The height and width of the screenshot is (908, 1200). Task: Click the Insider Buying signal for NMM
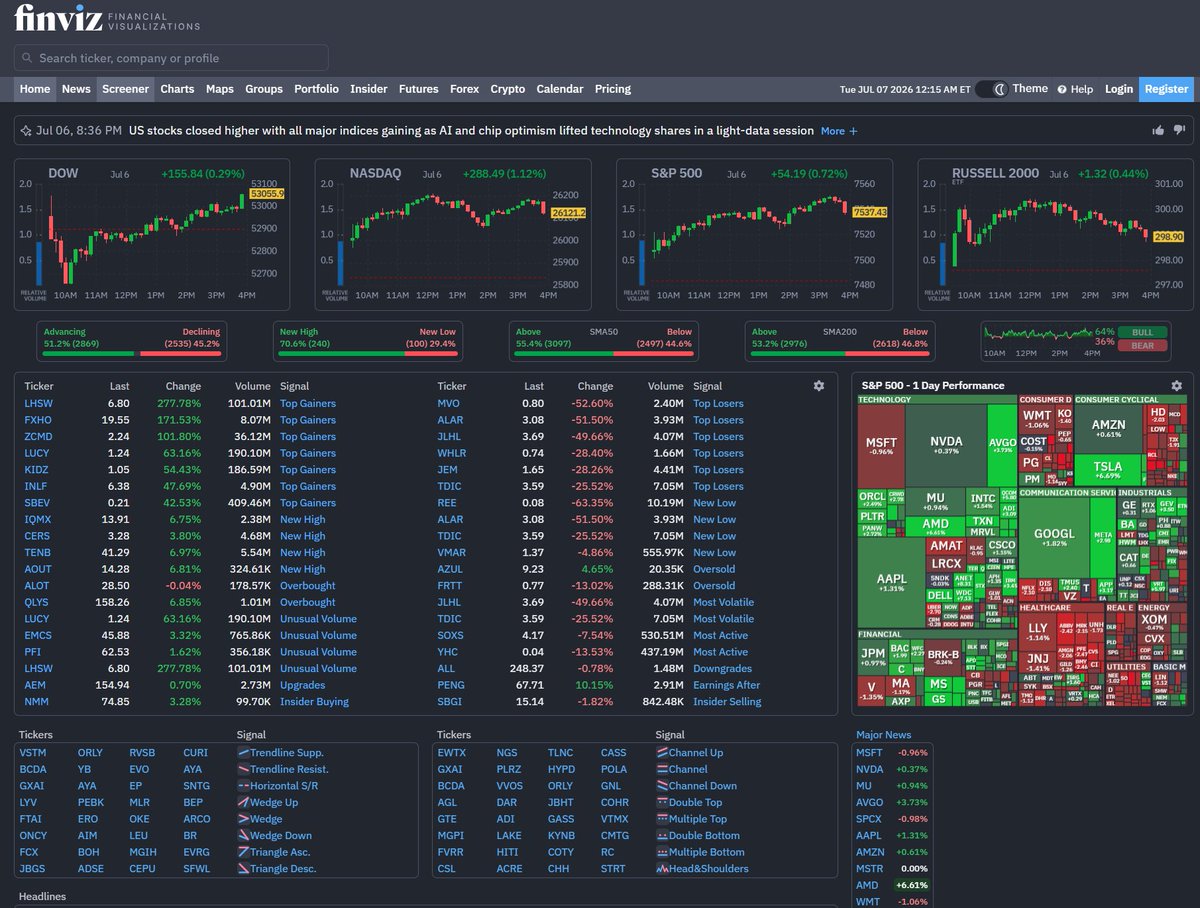(314, 702)
